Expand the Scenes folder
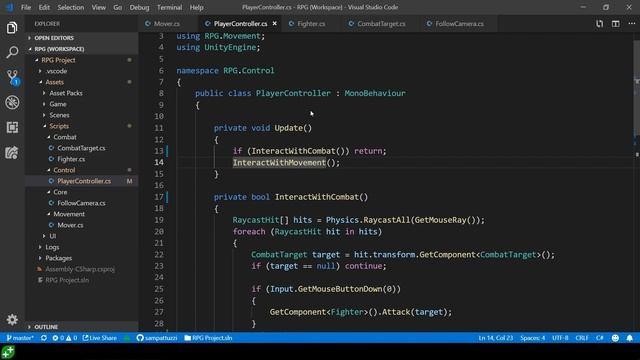640x360 pixels. pos(82,115)
